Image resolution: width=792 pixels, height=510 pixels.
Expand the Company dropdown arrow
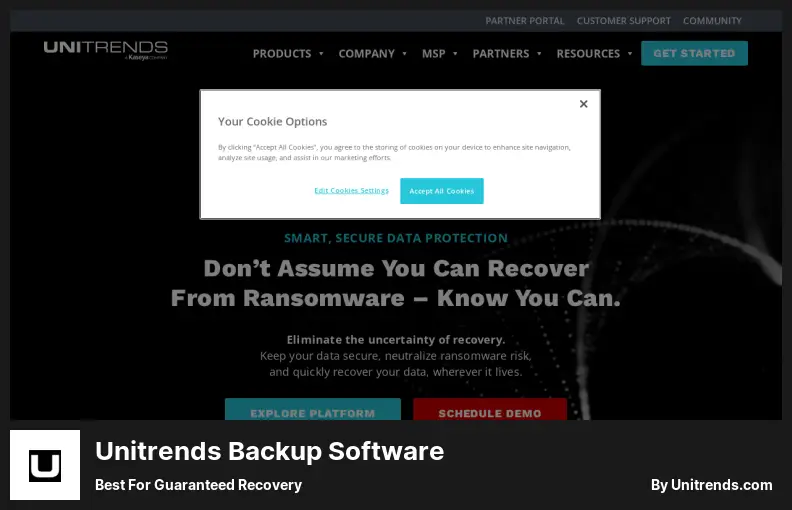tap(404, 54)
